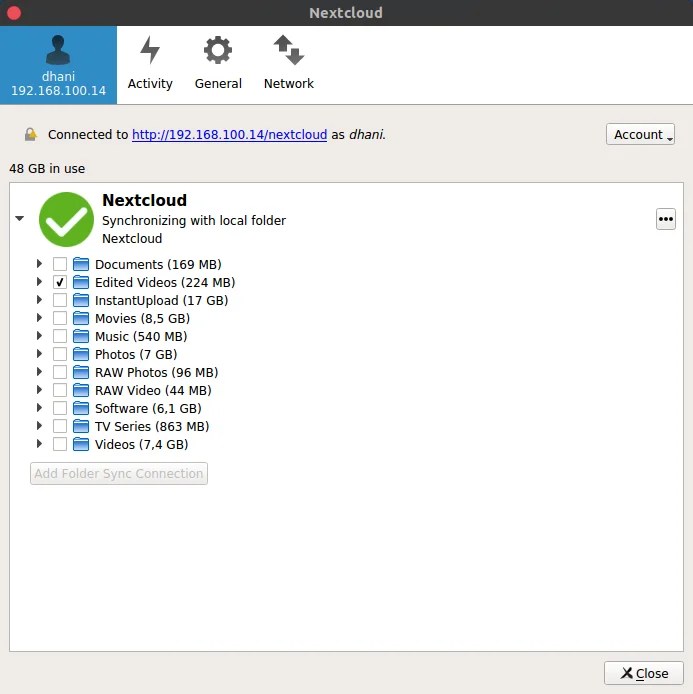Select the Nextcloud sync folder title
Viewport: 693px width, 694px height.
click(x=144, y=200)
